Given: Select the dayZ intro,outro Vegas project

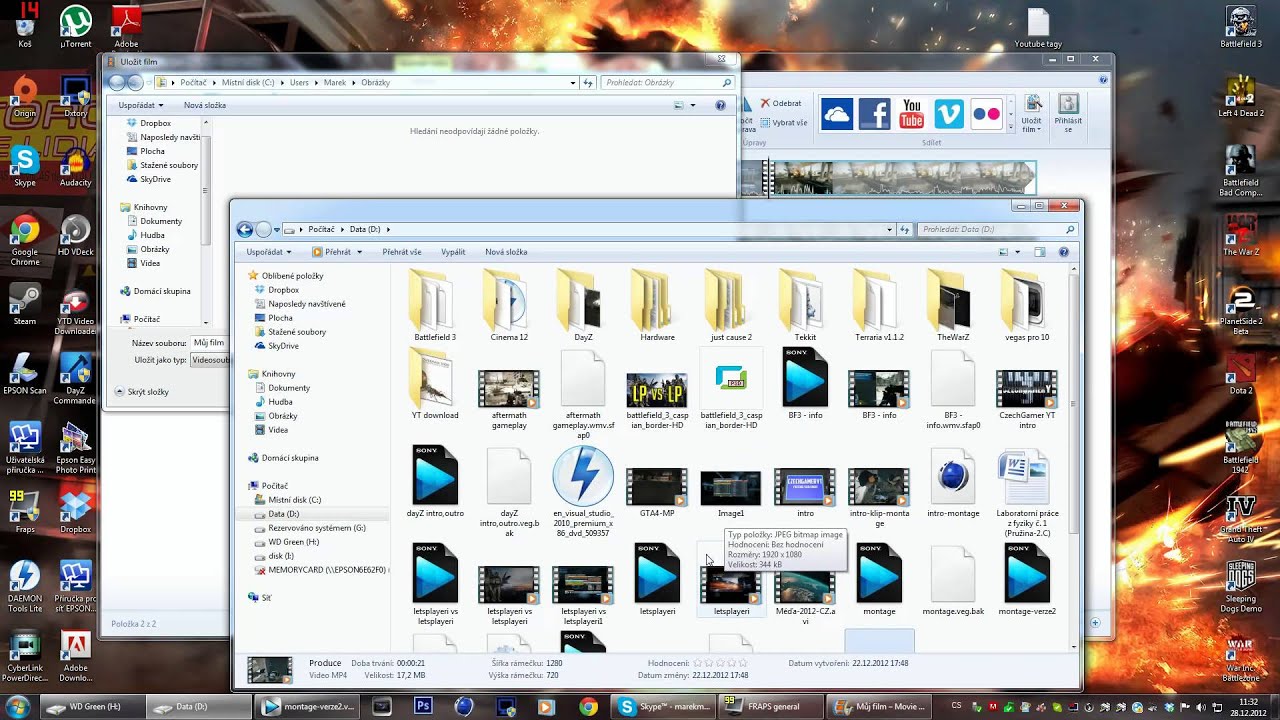Looking at the screenshot, I should 435,482.
